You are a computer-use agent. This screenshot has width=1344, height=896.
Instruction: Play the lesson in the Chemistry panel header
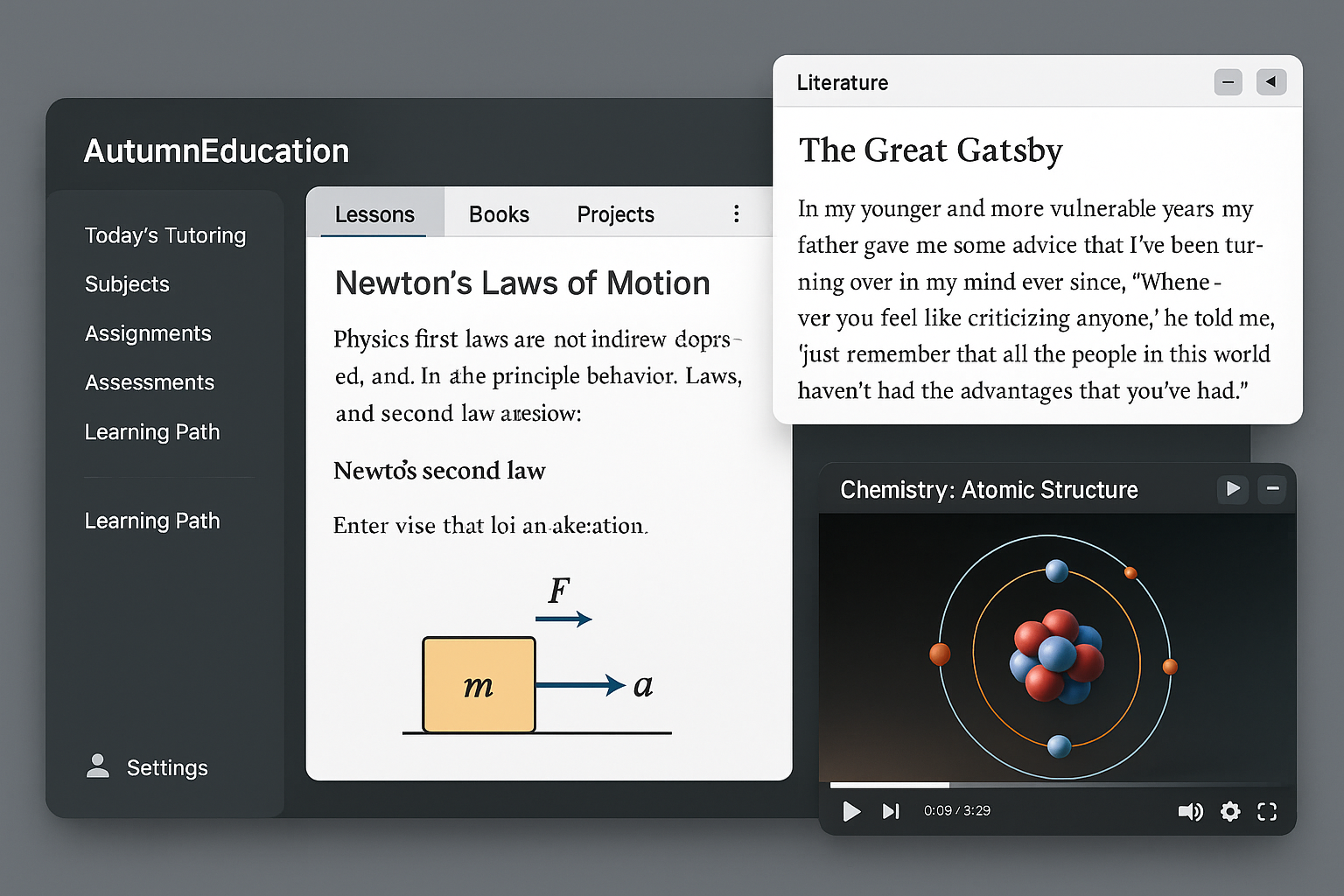(1233, 490)
